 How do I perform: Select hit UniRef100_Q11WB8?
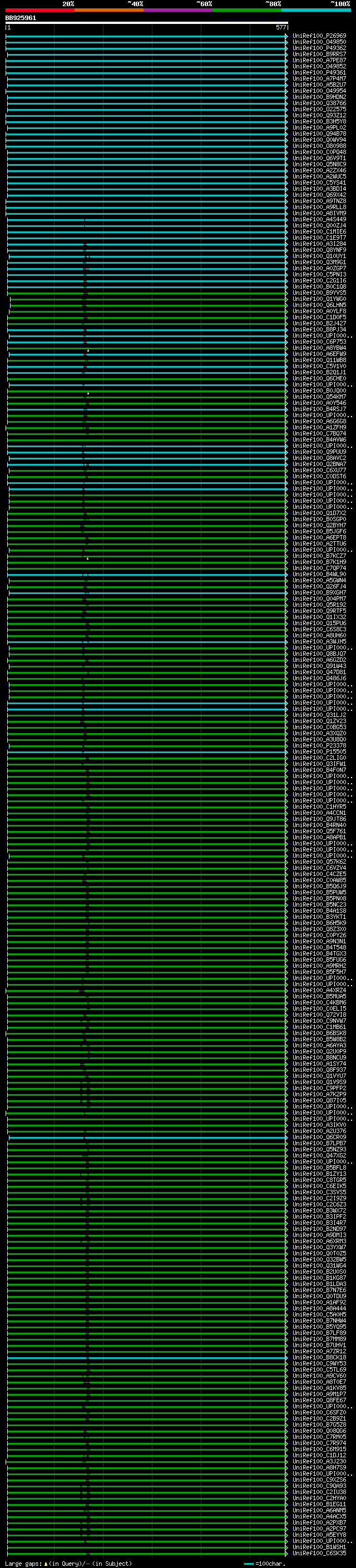tap(319, 360)
